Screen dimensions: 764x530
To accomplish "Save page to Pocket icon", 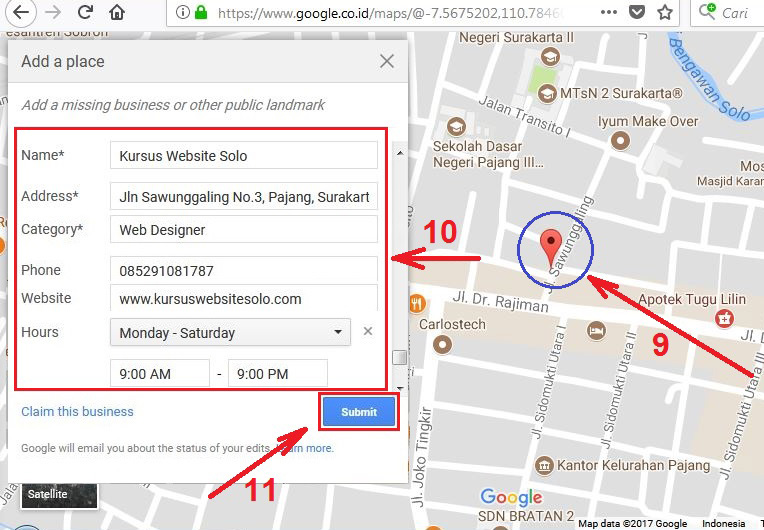I will coord(636,12).
